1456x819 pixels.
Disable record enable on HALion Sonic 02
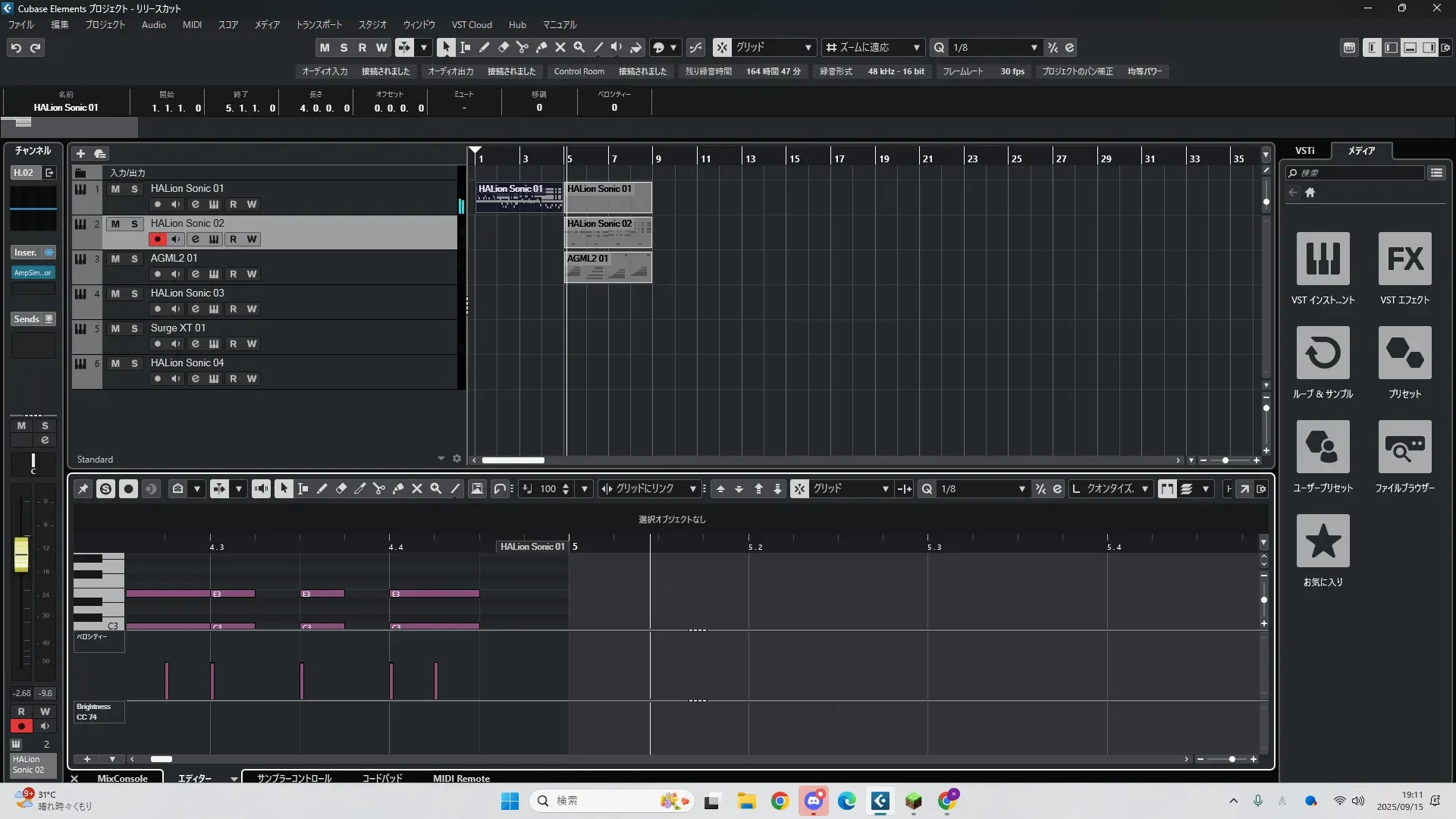pyautogui.click(x=157, y=239)
